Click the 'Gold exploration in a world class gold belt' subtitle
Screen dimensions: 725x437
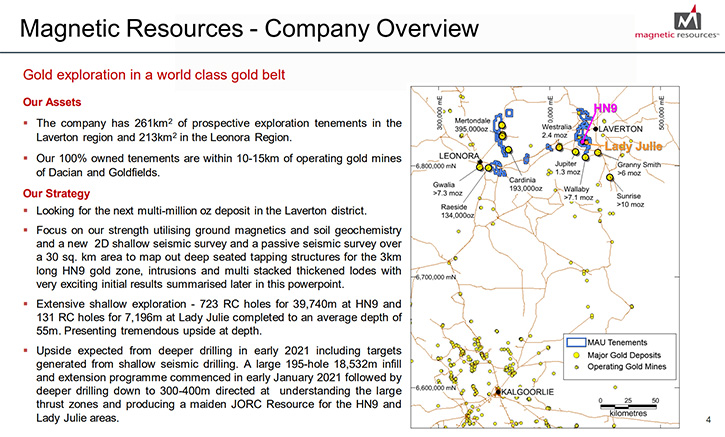click(154, 75)
